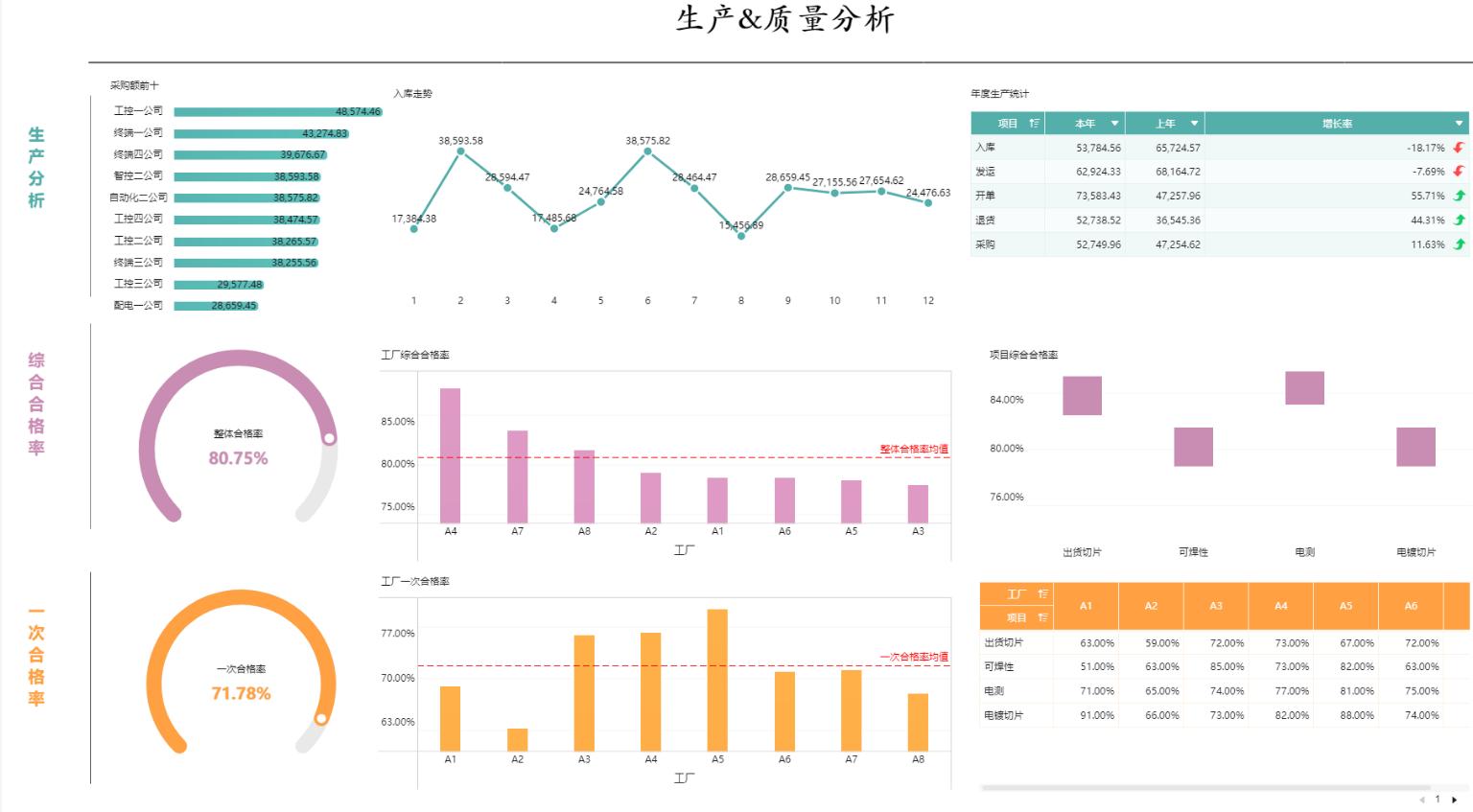This screenshot has width=1473, height=812.
Task: Click the sort icon beside 项目 in orange matrix
Action: (1043, 617)
